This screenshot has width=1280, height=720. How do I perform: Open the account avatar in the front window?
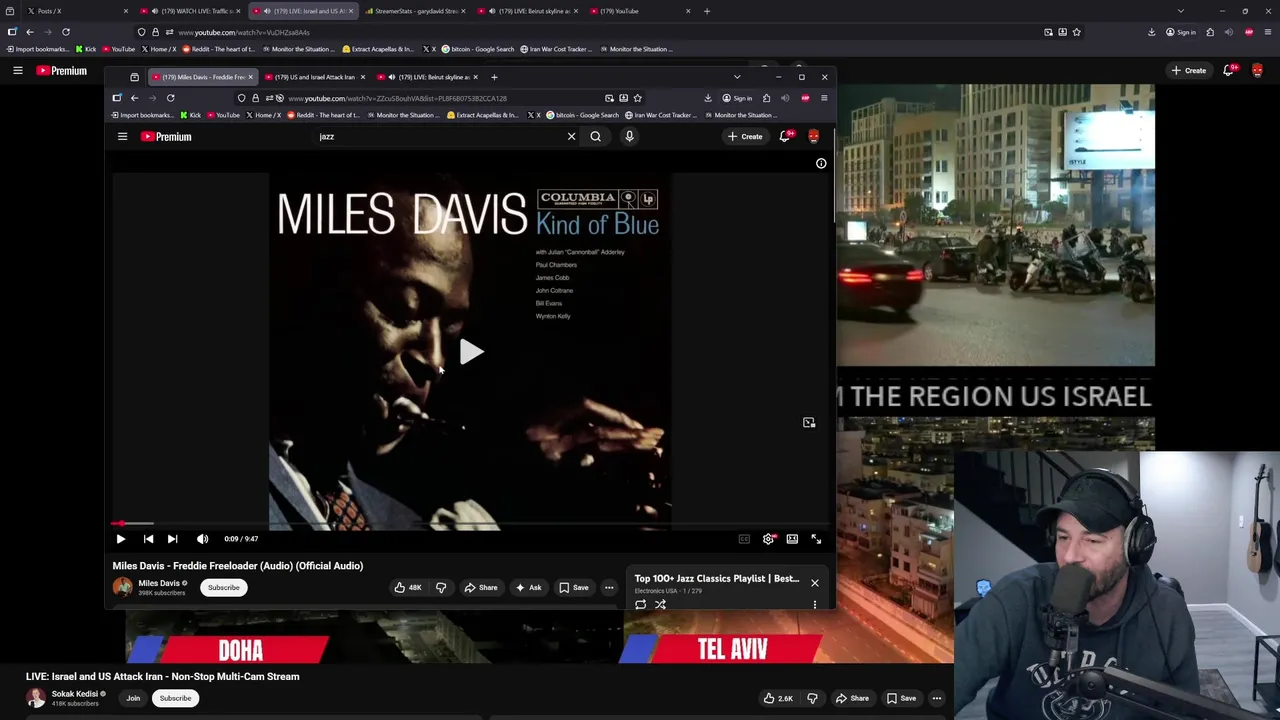coord(814,136)
